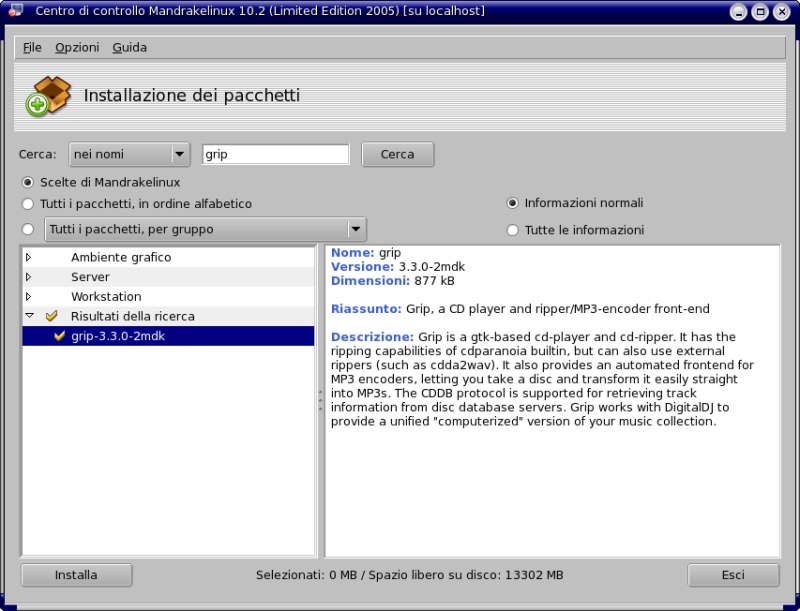Expand the Workstation category

tap(29, 297)
